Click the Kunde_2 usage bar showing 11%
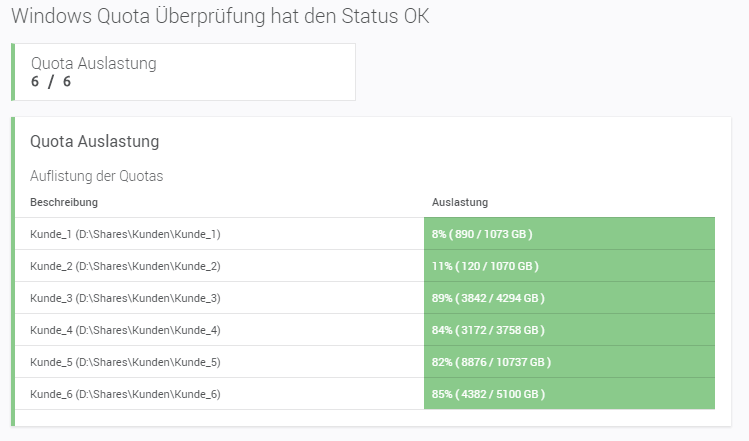The width and height of the screenshot is (749, 441). (x=569, y=266)
